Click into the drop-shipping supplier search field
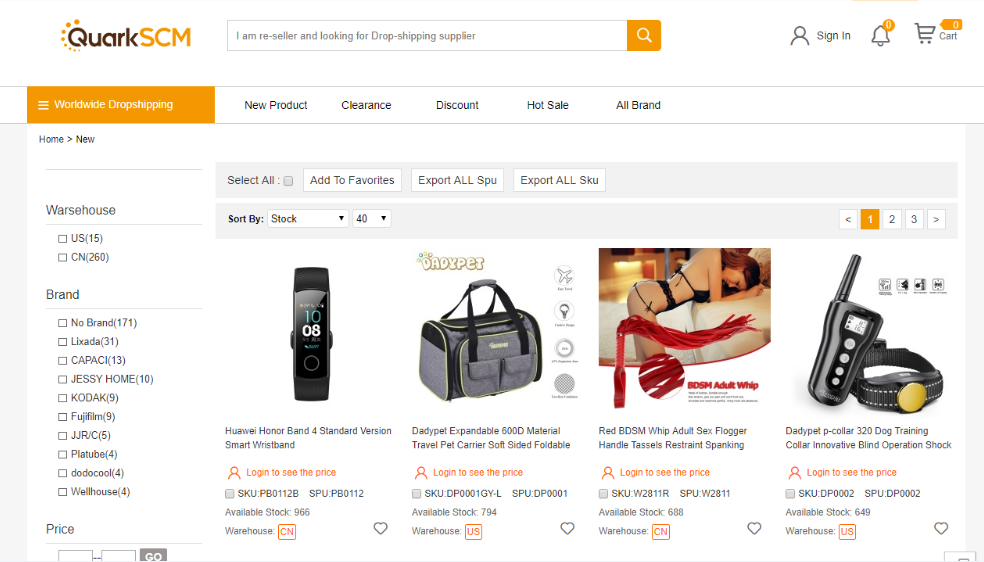 (x=427, y=36)
